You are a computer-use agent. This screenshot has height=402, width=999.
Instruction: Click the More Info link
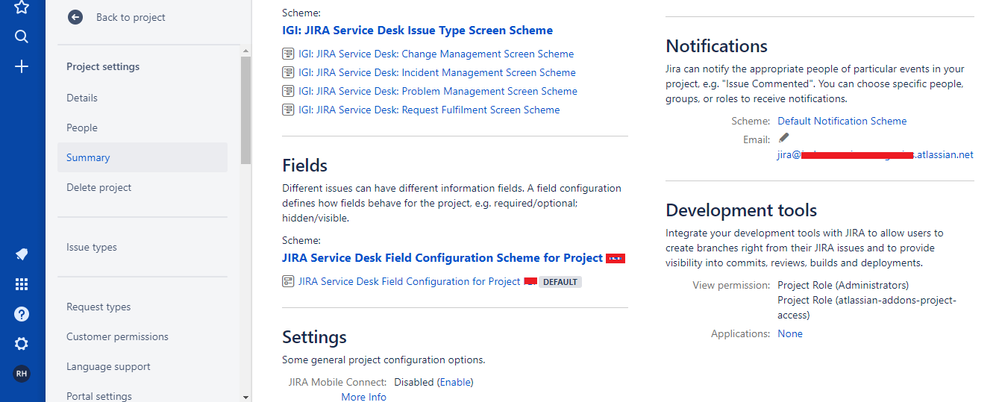[363, 397]
